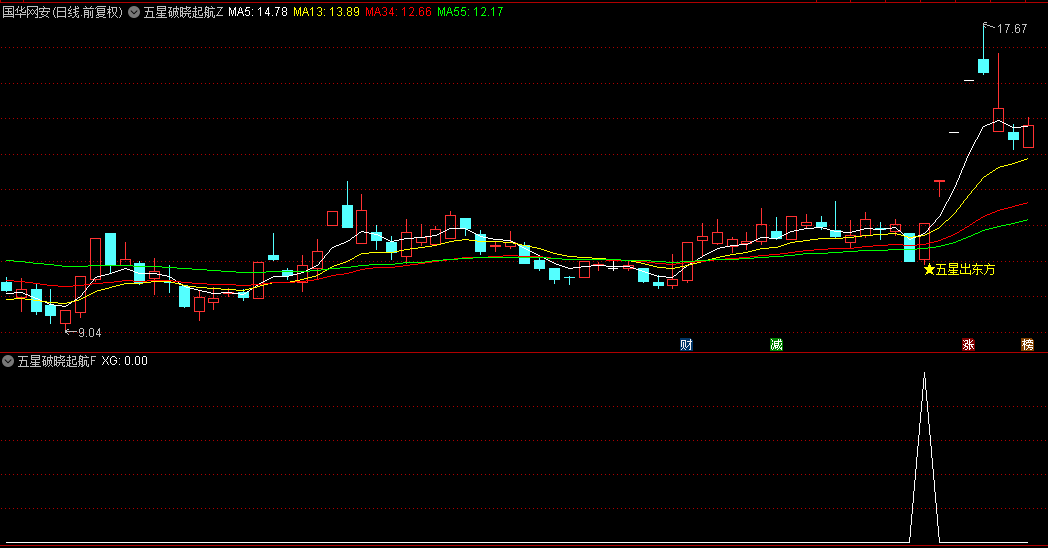
Task: Click the MA5: 14.78 label
Action: 258,12
